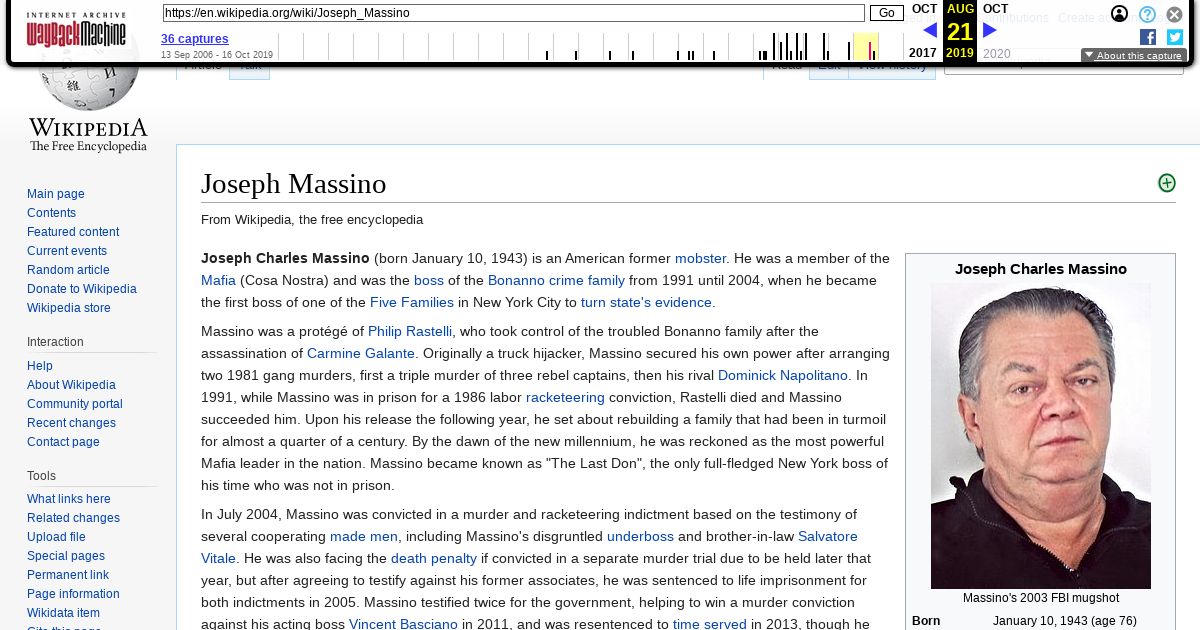Image resolution: width=1200 pixels, height=630 pixels.
Task: Open Special pages link
Action: click(x=66, y=556)
